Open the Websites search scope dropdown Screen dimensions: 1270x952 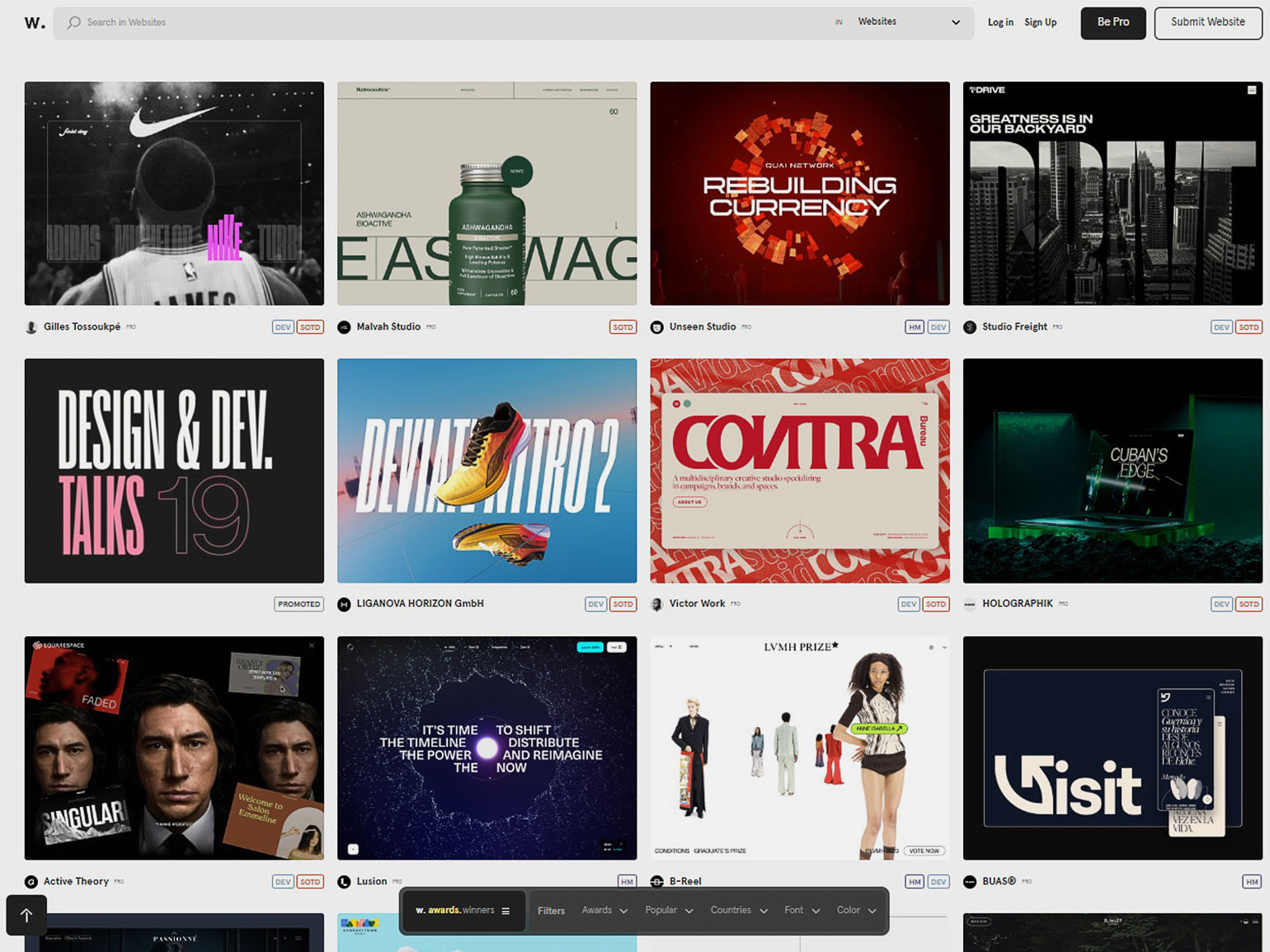(909, 22)
